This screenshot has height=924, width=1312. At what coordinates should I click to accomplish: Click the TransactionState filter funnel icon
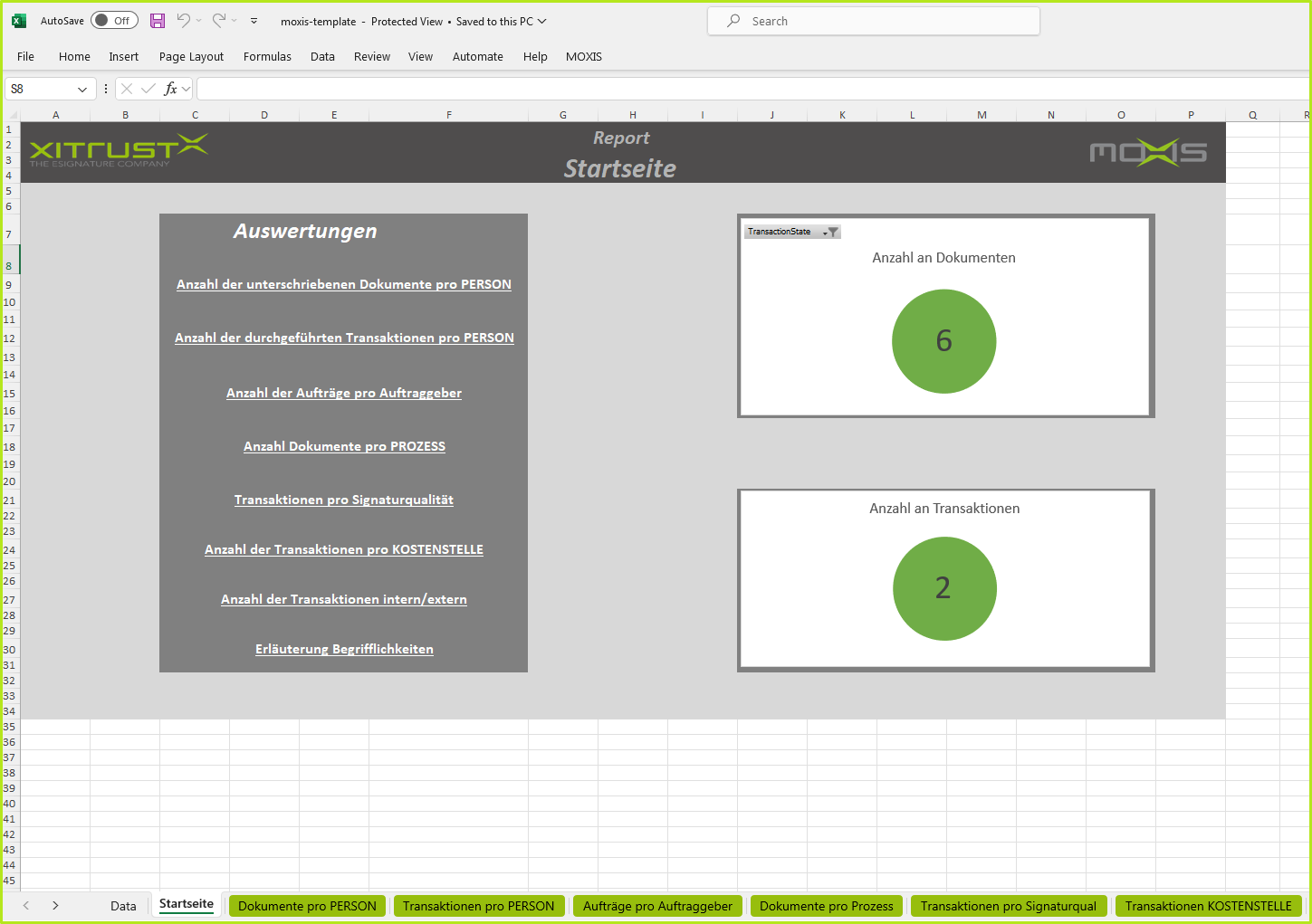coord(831,233)
